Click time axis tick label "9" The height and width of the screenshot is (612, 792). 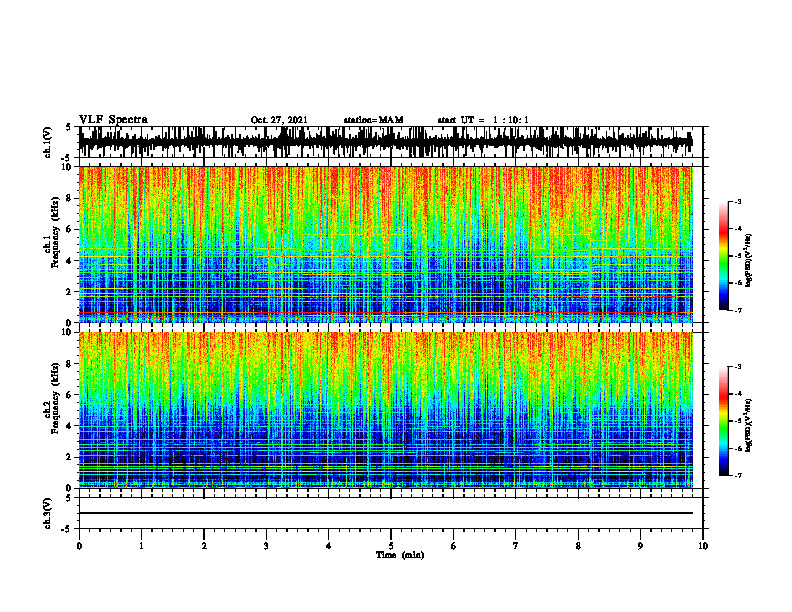coord(640,546)
